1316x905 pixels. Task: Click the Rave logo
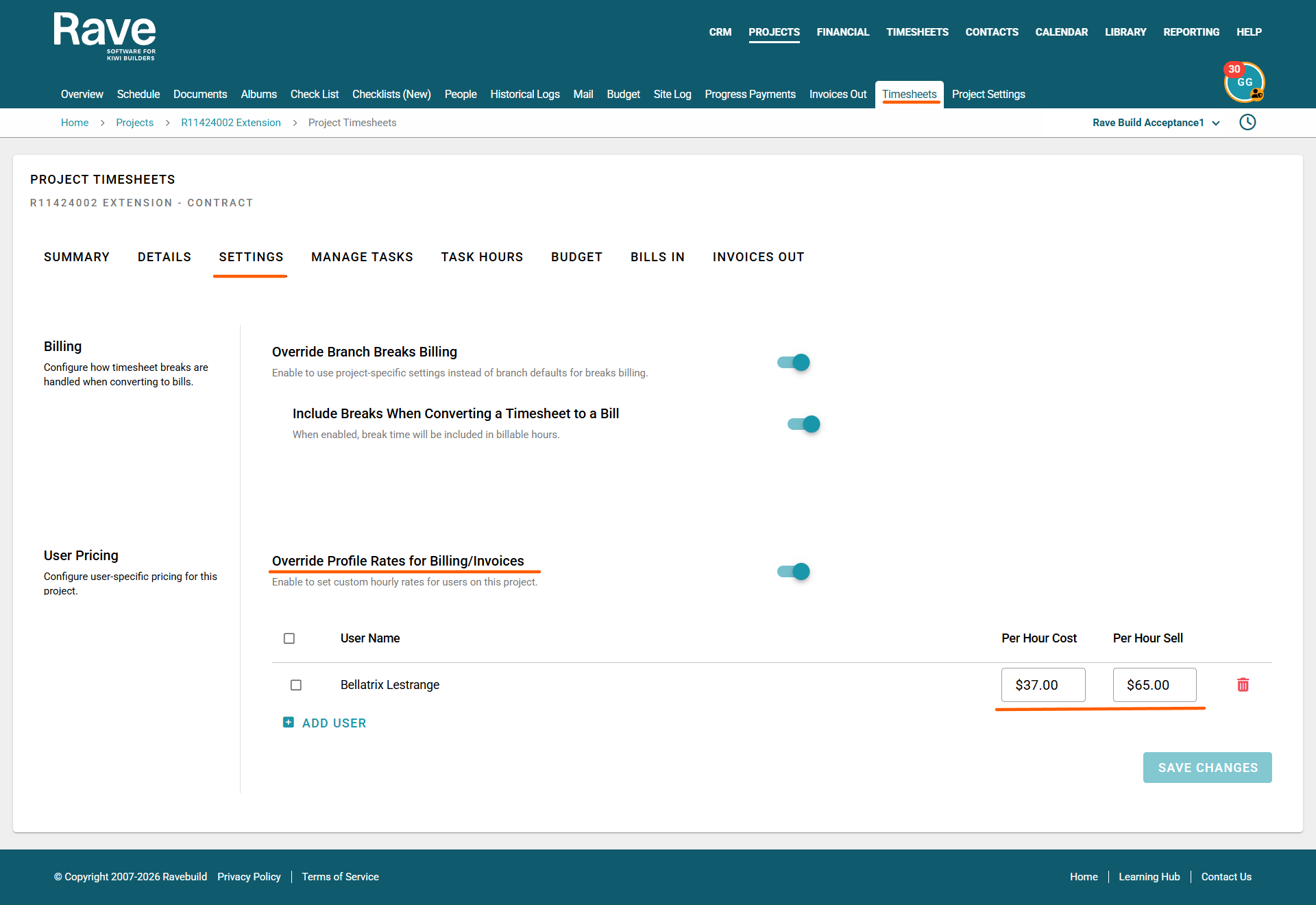(x=105, y=36)
